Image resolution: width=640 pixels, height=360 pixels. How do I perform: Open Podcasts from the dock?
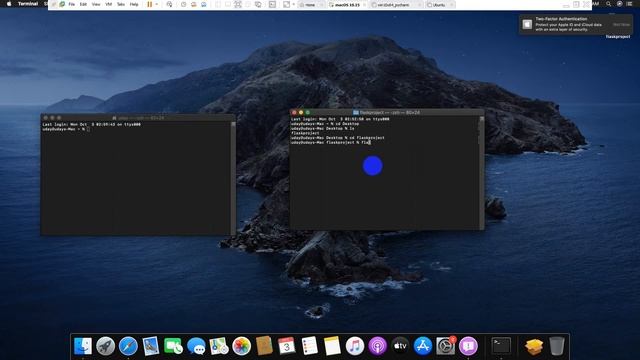pos(378,346)
